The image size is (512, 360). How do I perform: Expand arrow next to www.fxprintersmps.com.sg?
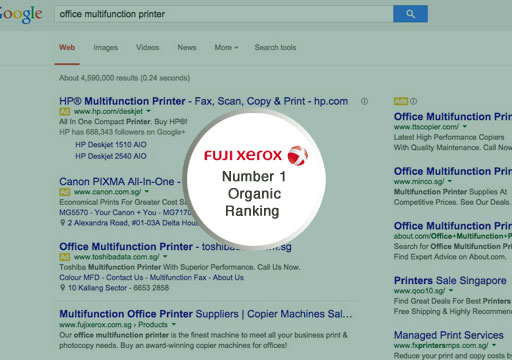coord(494,345)
